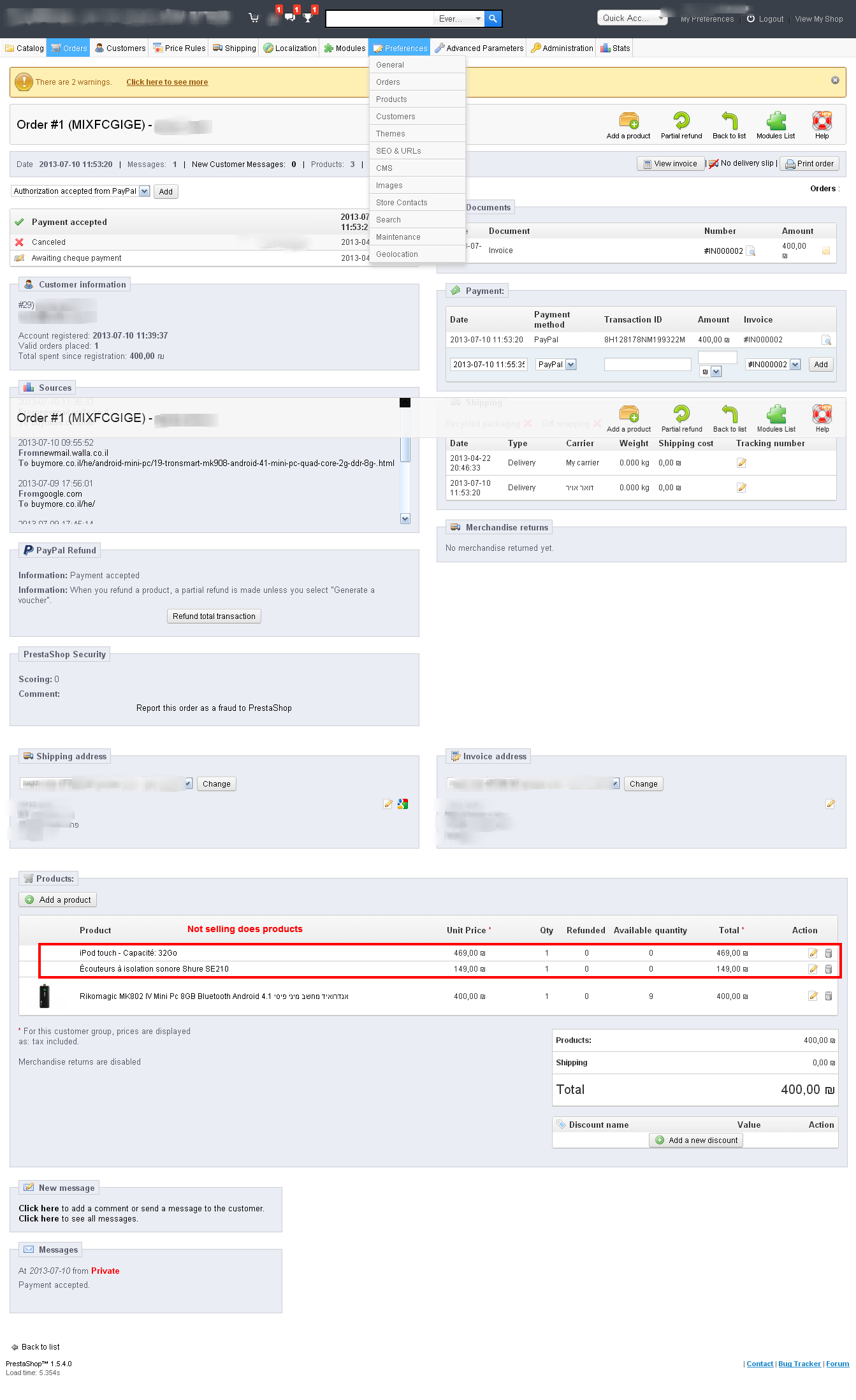Edit tracking number for My carrier row

point(741,463)
